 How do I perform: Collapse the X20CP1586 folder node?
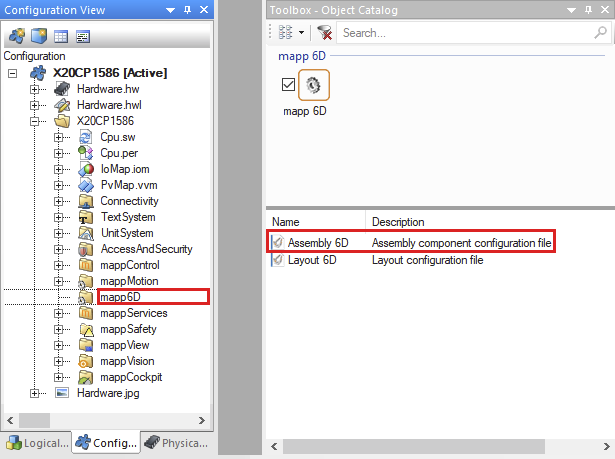[35, 122]
